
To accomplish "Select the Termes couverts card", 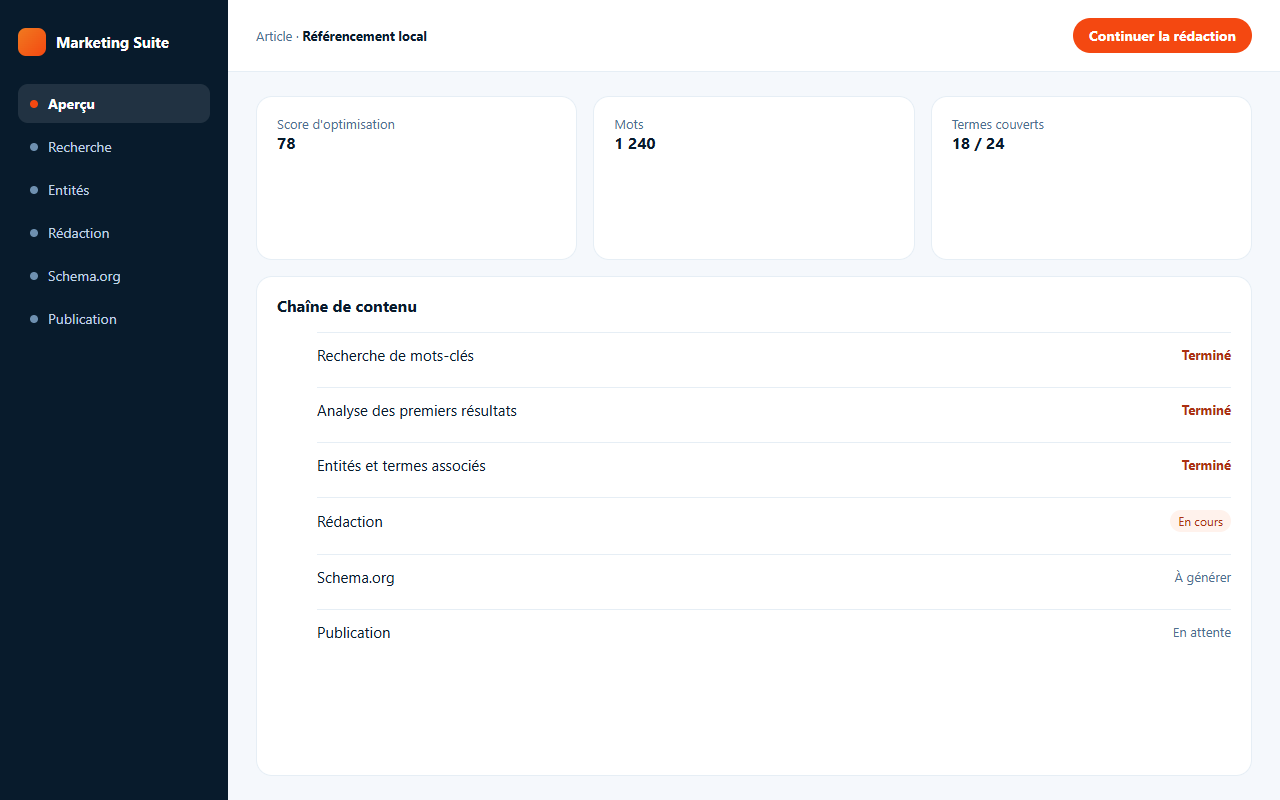I will coord(1091,178).
